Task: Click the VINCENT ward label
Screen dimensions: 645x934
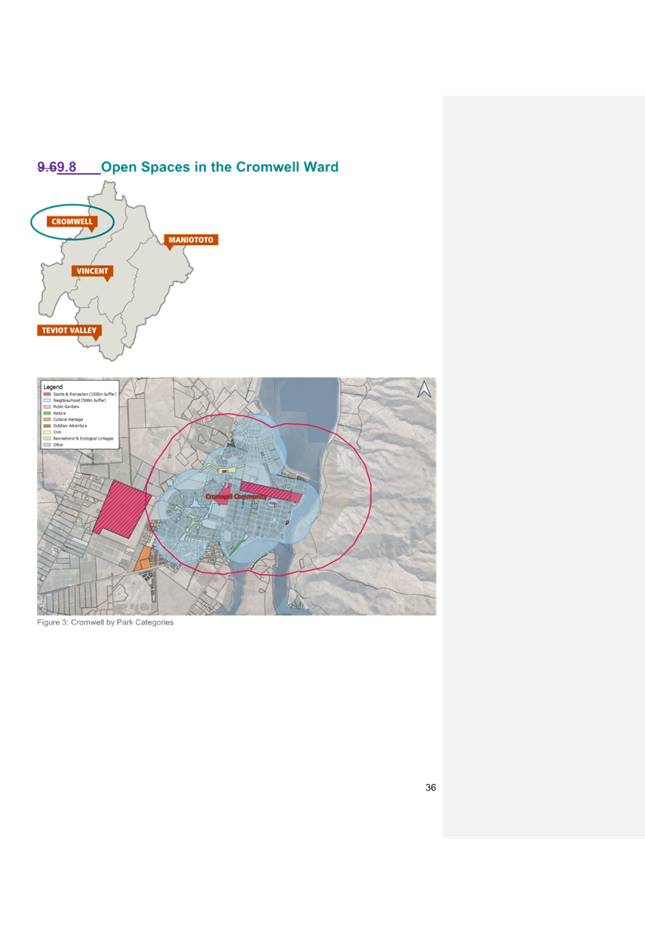Action: pos(92,271)
